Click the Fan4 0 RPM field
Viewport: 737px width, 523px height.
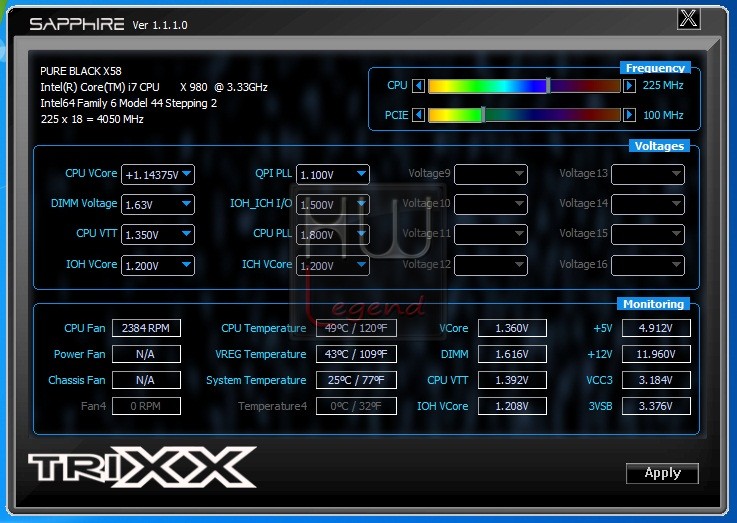pyautogui.click(x=146, y=406)
